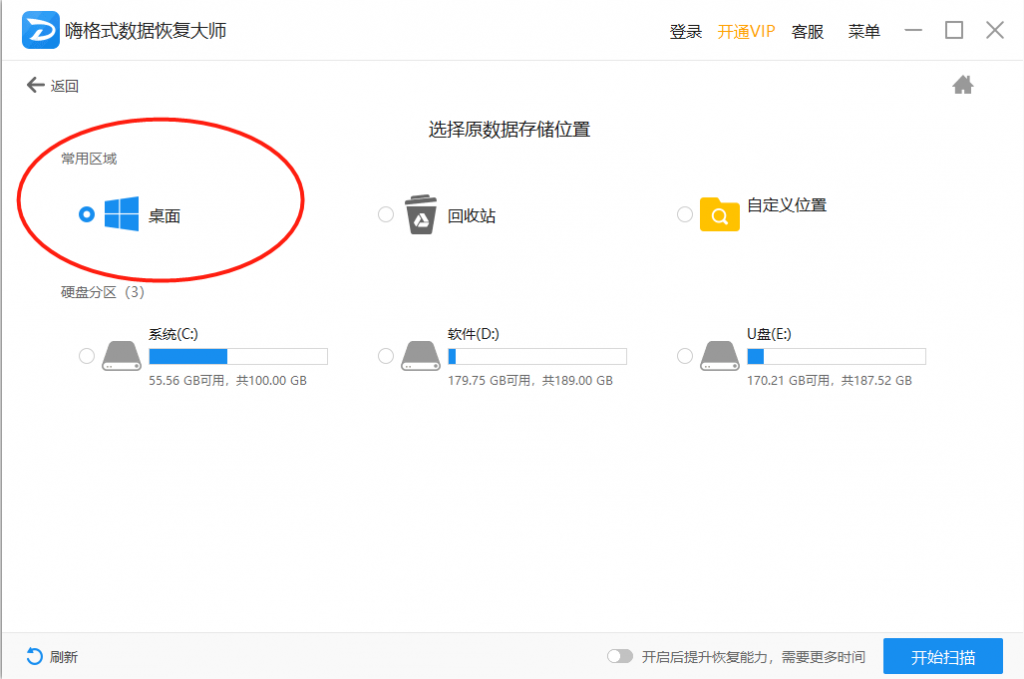Screen dimensions: 1024x679
Task: Click the 嗨格式数据恢复大师 title text
Action: [x=146, y=31]
